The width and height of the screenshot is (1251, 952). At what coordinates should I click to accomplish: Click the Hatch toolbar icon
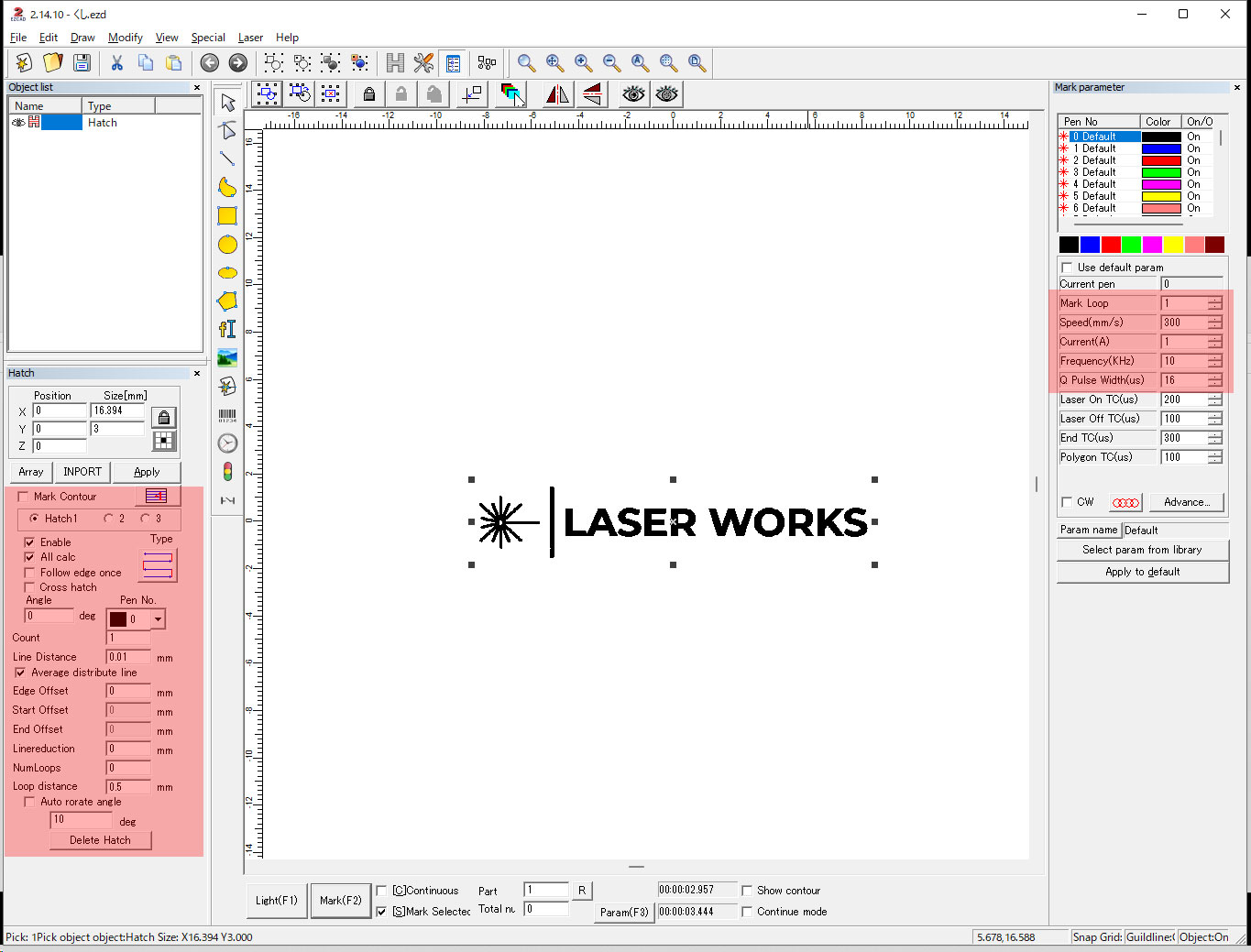click(x=395, y=62)
